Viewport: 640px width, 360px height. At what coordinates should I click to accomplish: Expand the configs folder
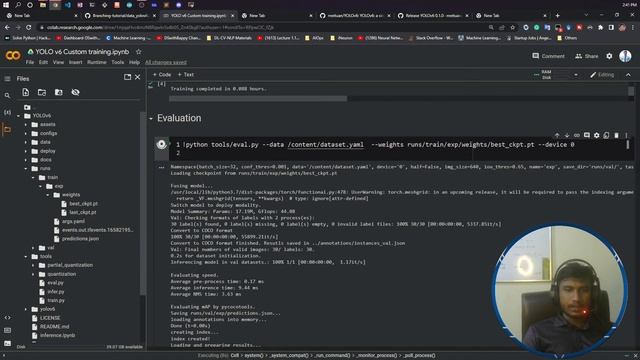click(26, 133)
